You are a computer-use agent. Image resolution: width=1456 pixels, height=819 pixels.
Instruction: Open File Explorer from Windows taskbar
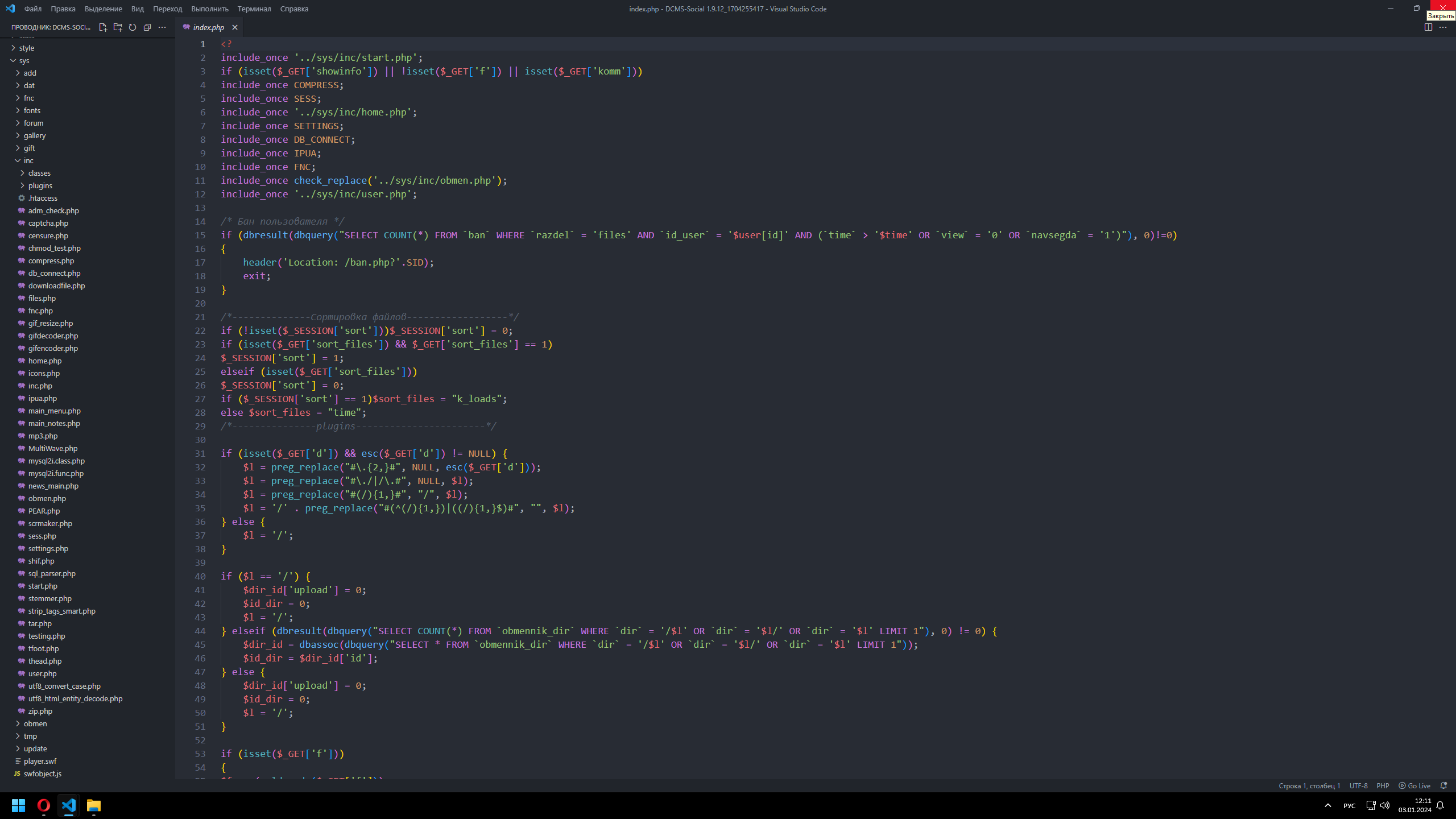click(94, 805)
